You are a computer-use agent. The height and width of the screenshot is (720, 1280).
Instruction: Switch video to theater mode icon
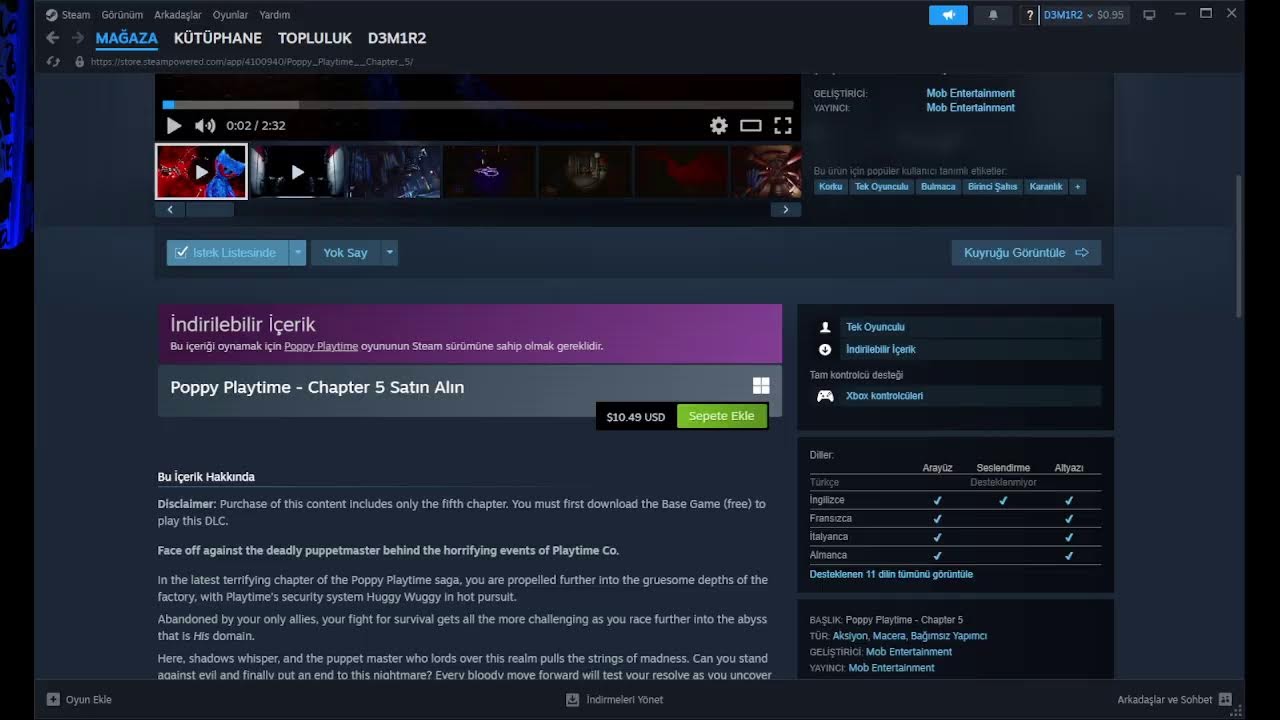[751, 126]
